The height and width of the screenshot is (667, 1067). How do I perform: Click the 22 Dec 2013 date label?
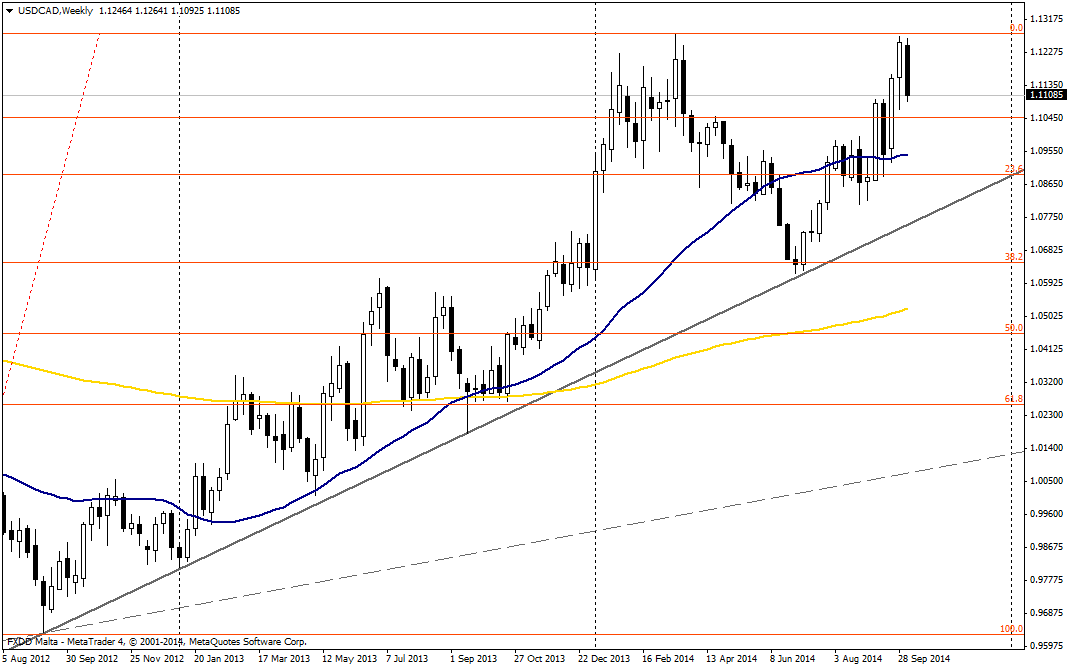[x=606, y=659]
